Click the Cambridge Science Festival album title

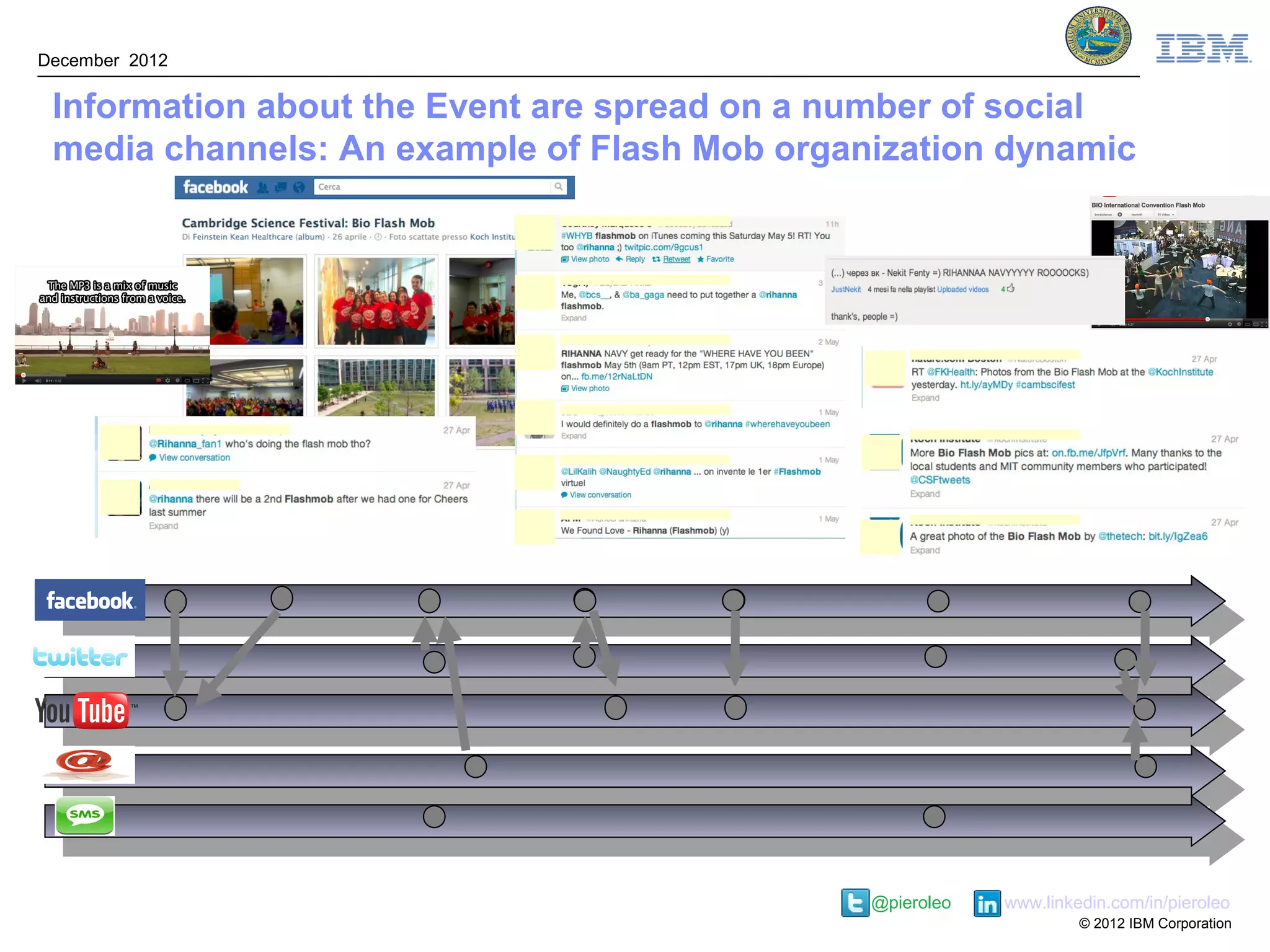[x=308, y=223]
